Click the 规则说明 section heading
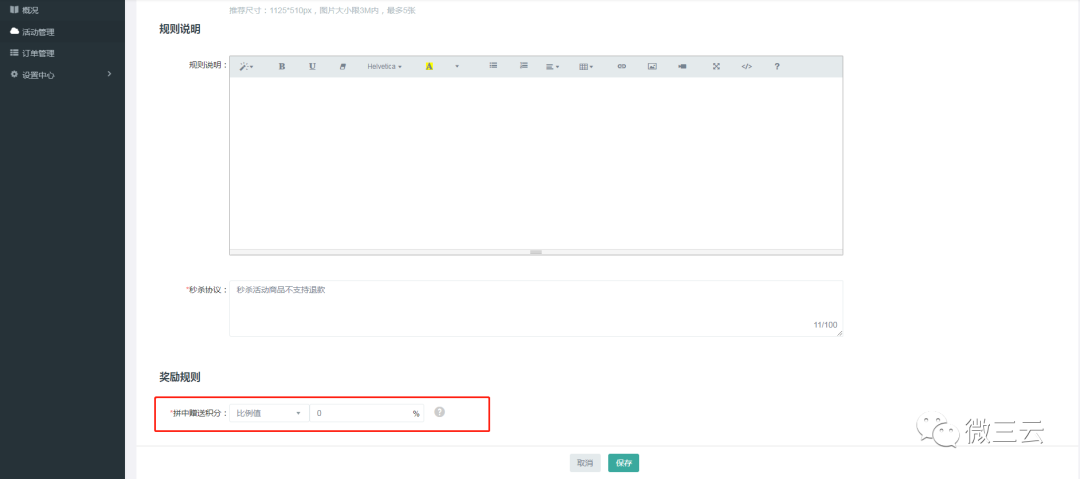The image size is (1080, 479). tap(180, 29)
